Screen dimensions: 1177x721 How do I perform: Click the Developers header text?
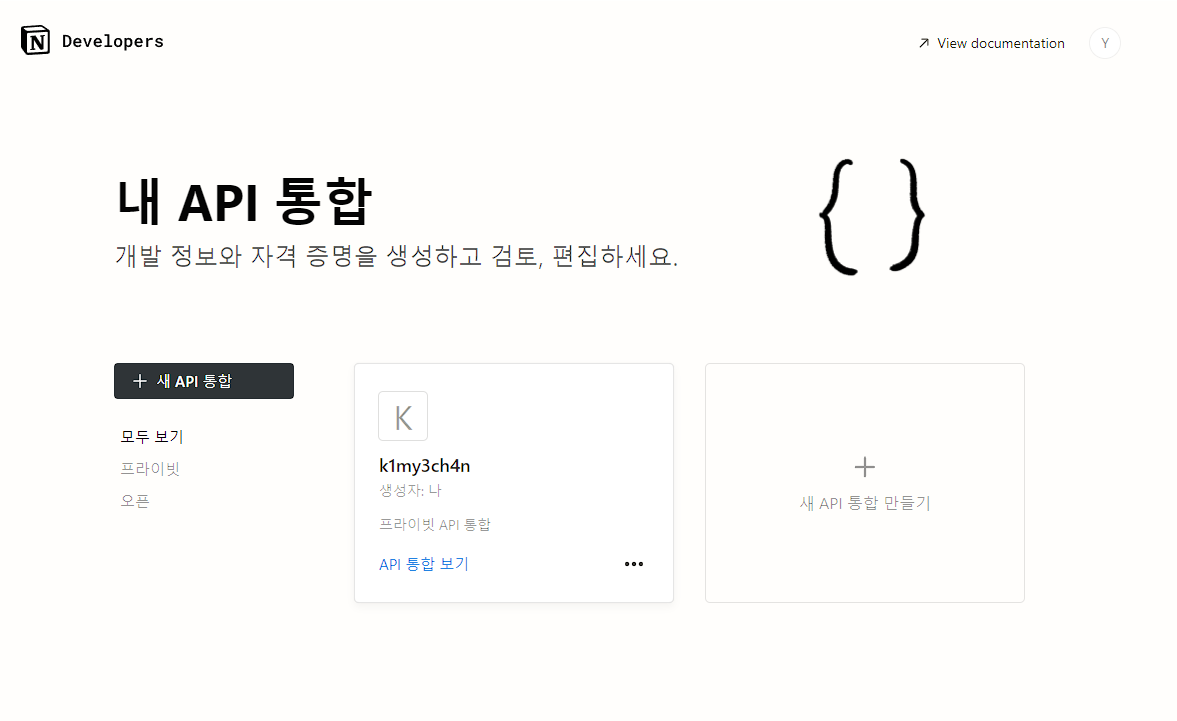coord(113,41)
